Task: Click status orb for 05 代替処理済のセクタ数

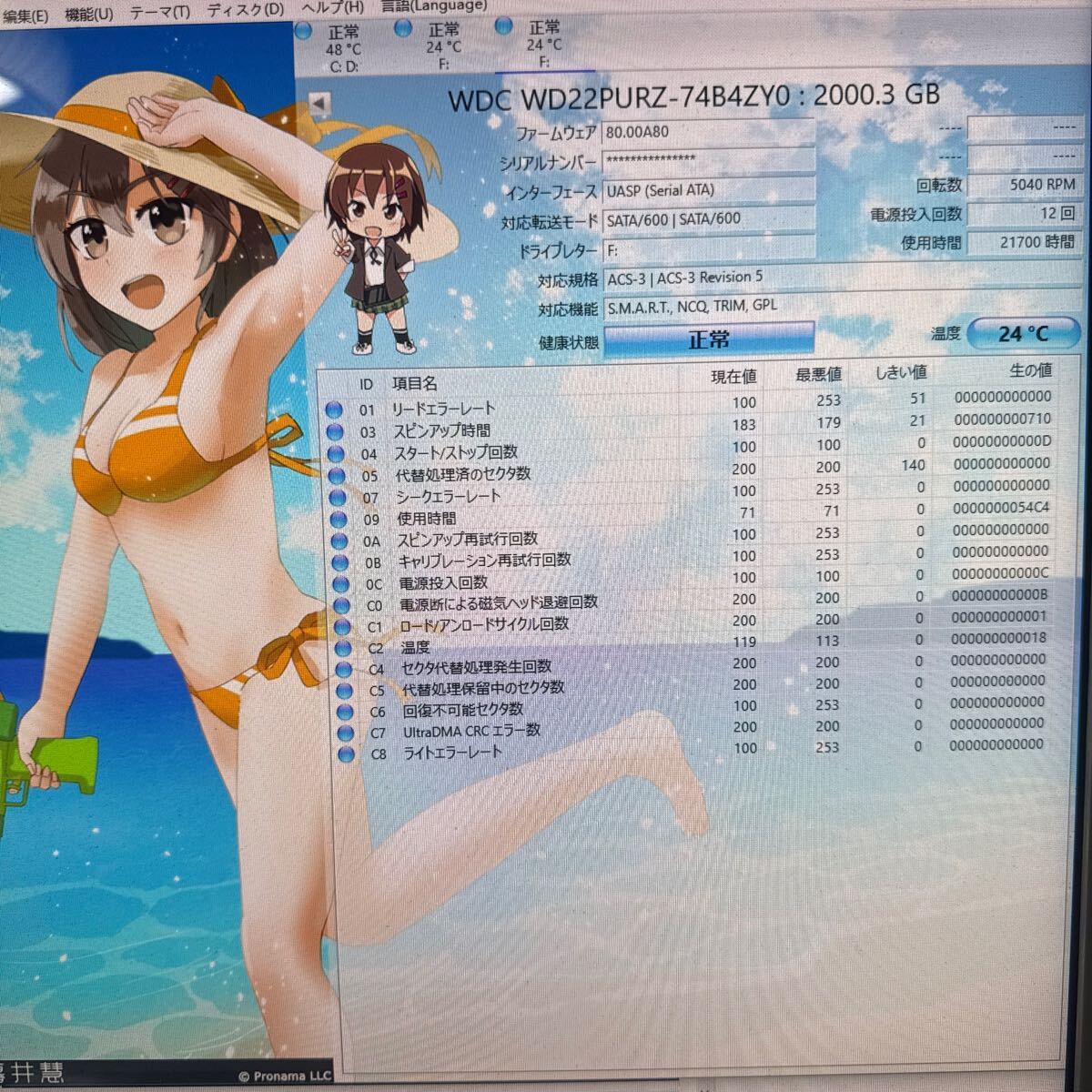Action: coord(337,475)
